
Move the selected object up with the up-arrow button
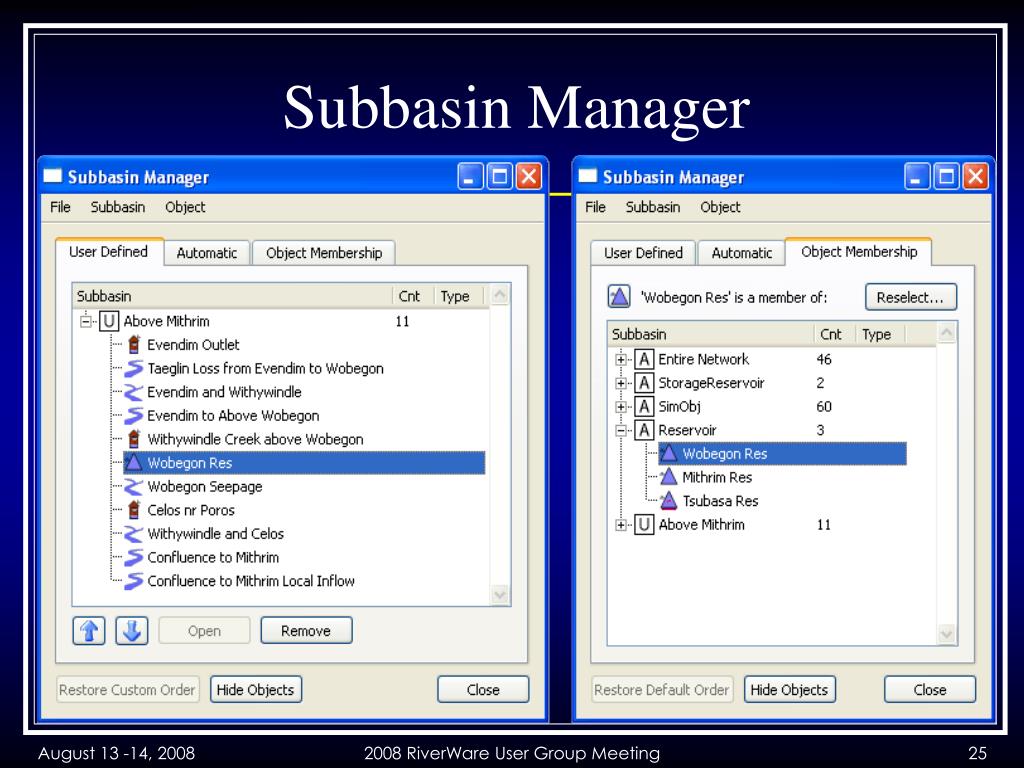(x=89, y=631)
